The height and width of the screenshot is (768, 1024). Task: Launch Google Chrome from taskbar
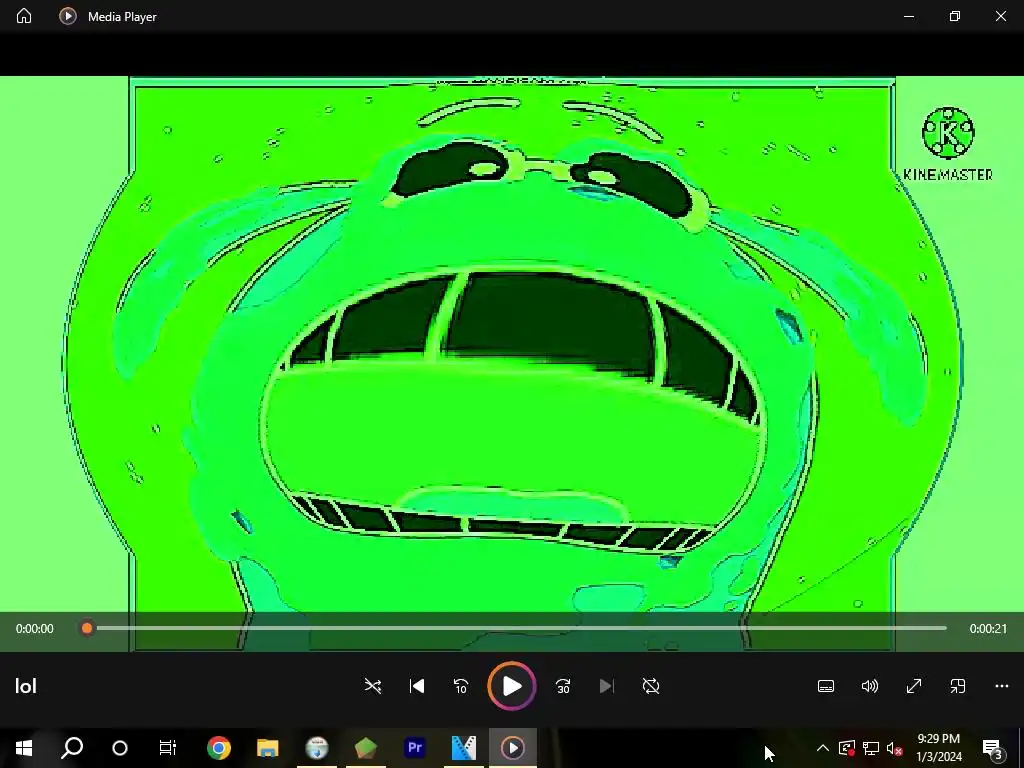[x=219, y=748]
